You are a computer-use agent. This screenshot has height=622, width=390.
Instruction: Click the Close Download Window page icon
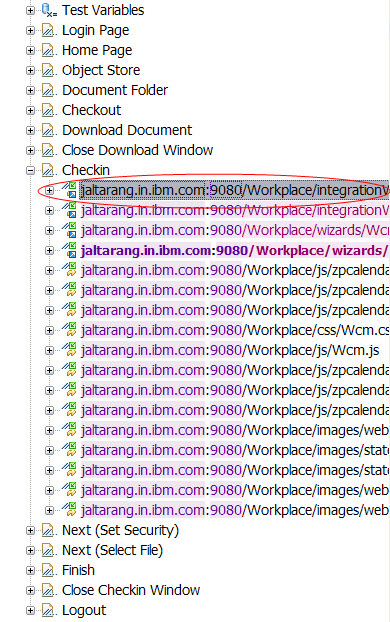(49, 150)
